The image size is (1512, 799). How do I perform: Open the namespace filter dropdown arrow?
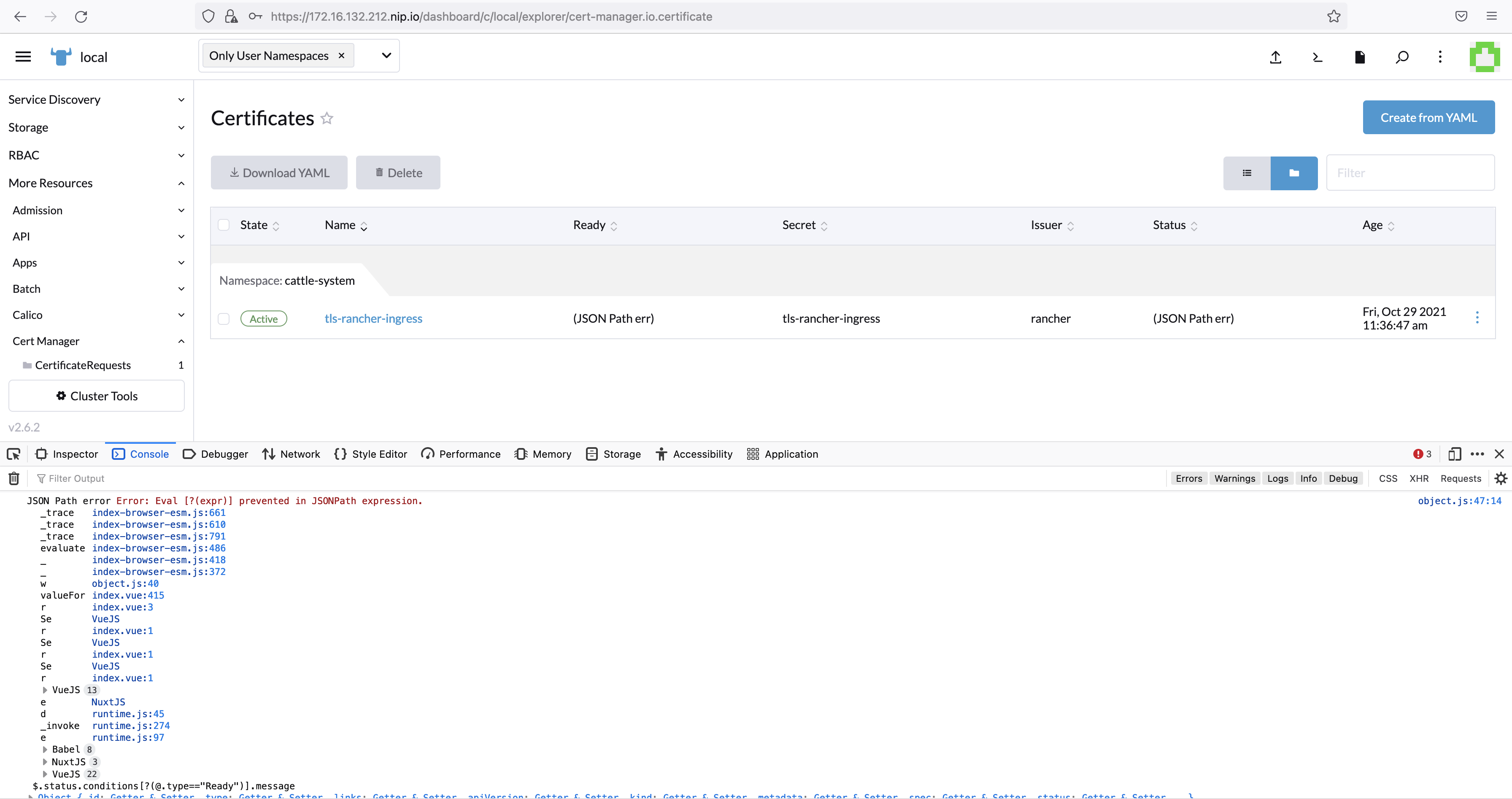coord(386,56)
